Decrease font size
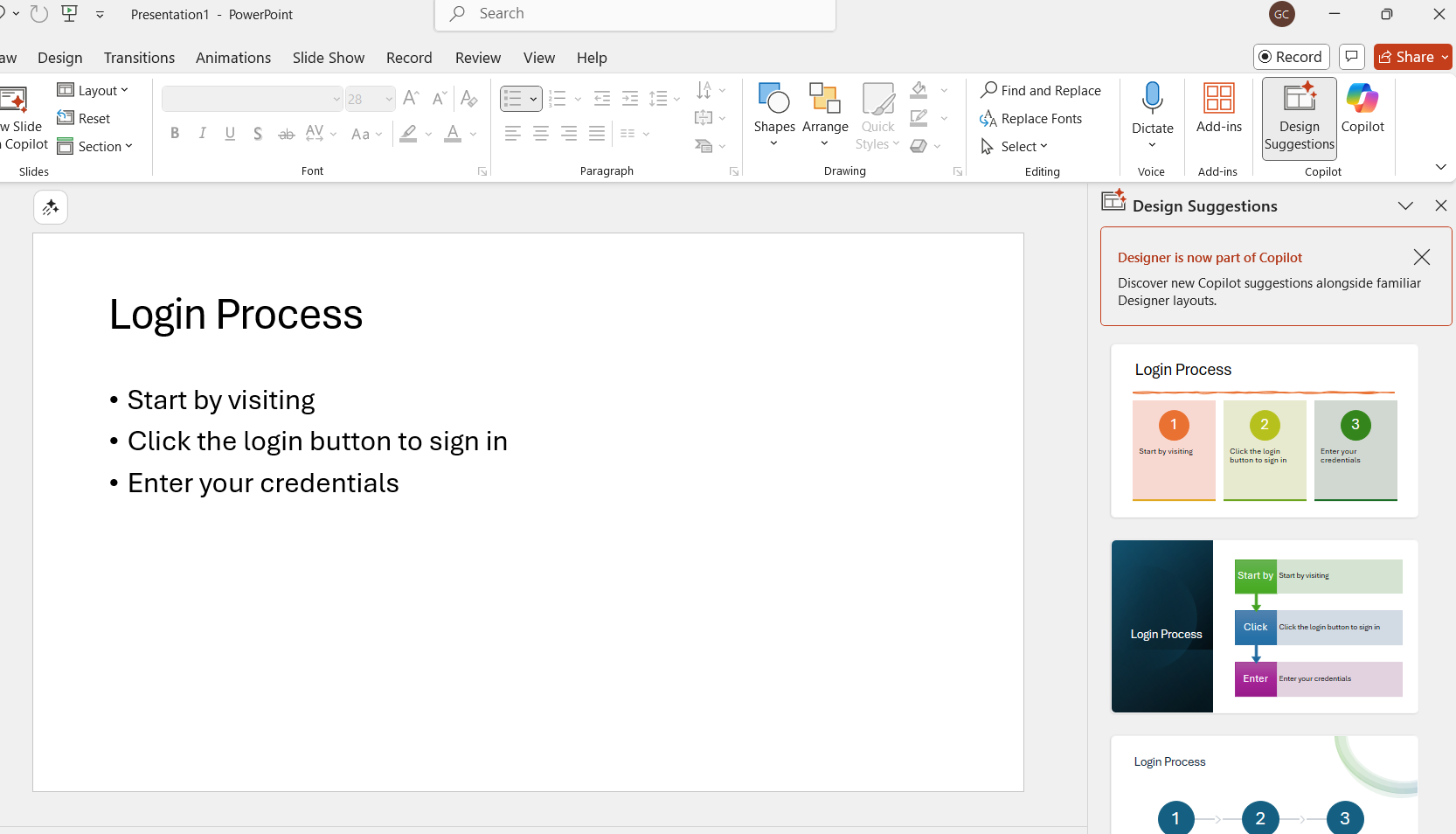Image resolution: width=1456 pixels, height=834 pixels. [x=440, y=99]
